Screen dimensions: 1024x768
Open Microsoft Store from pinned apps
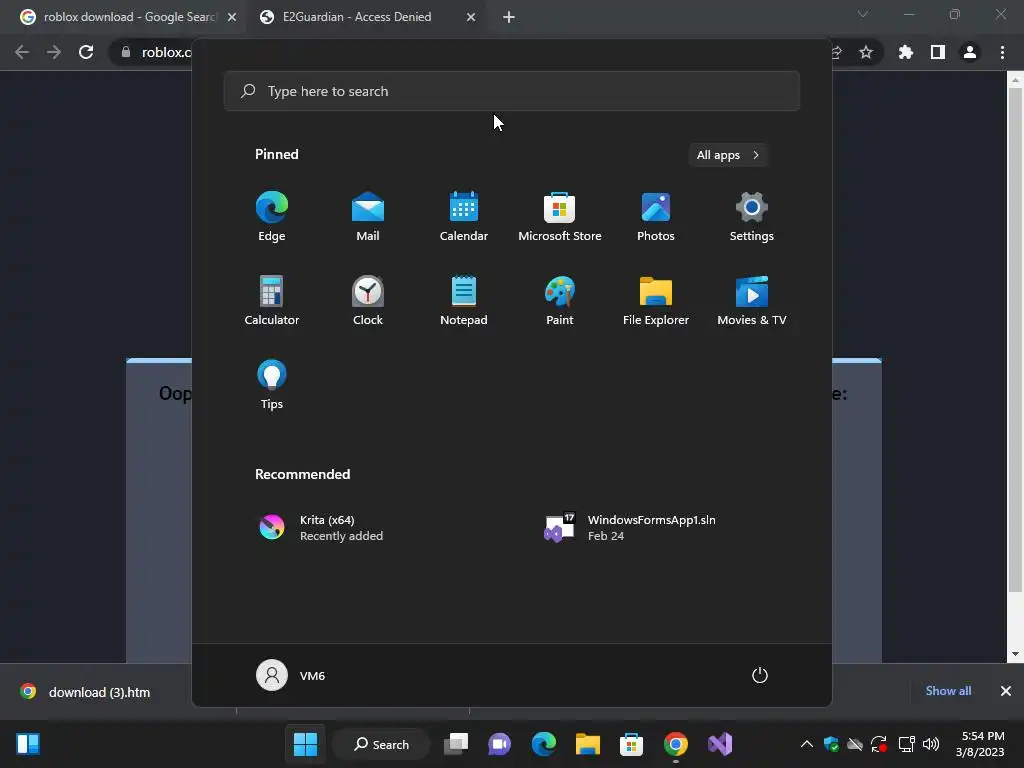coord(560,217)
